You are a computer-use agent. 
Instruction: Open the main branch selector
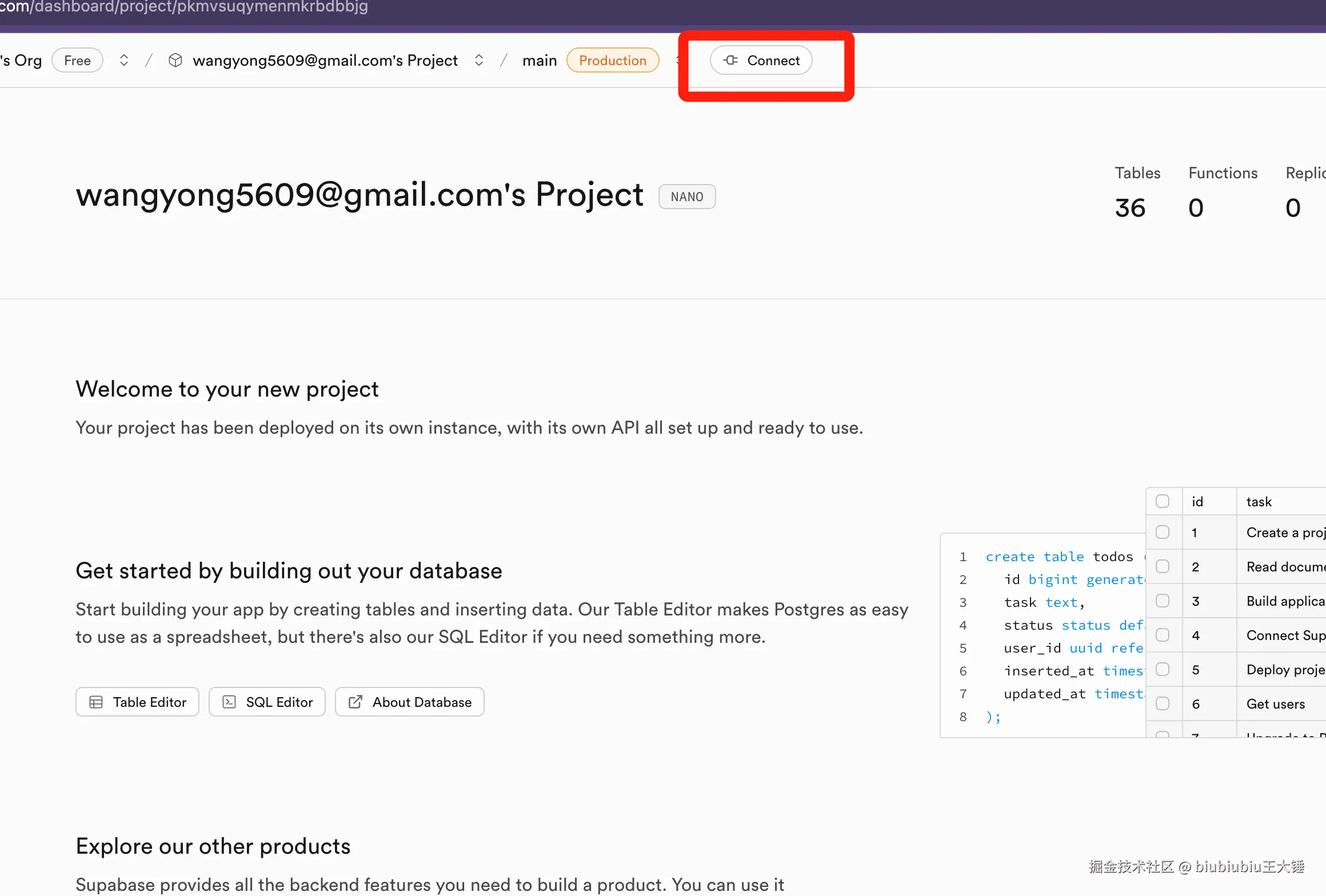point(539,60)
